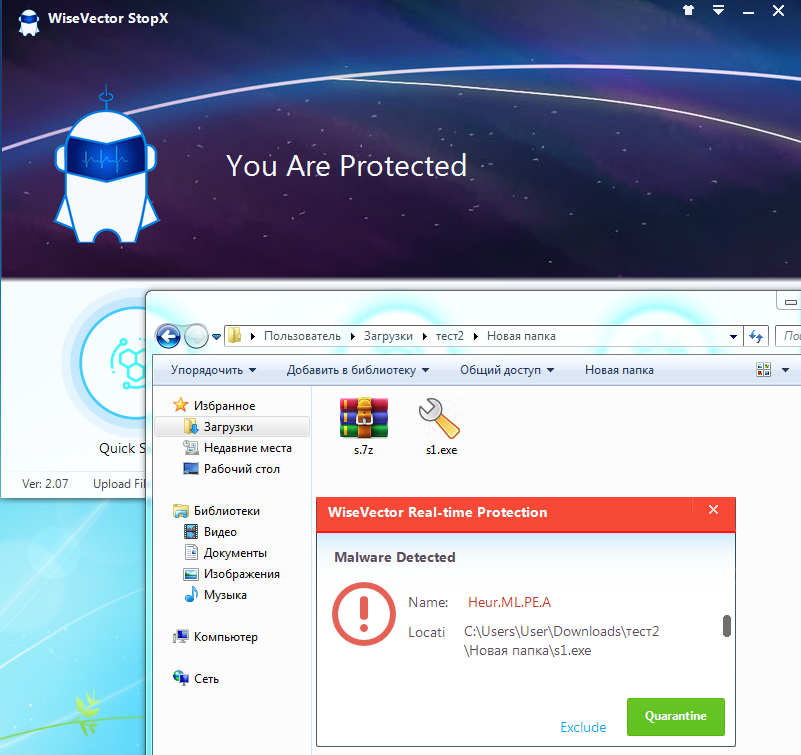This screenshot has width=801, height=755.
Task: Expand arrow after Пользователь breadcrumb
Action: (352, 337)
